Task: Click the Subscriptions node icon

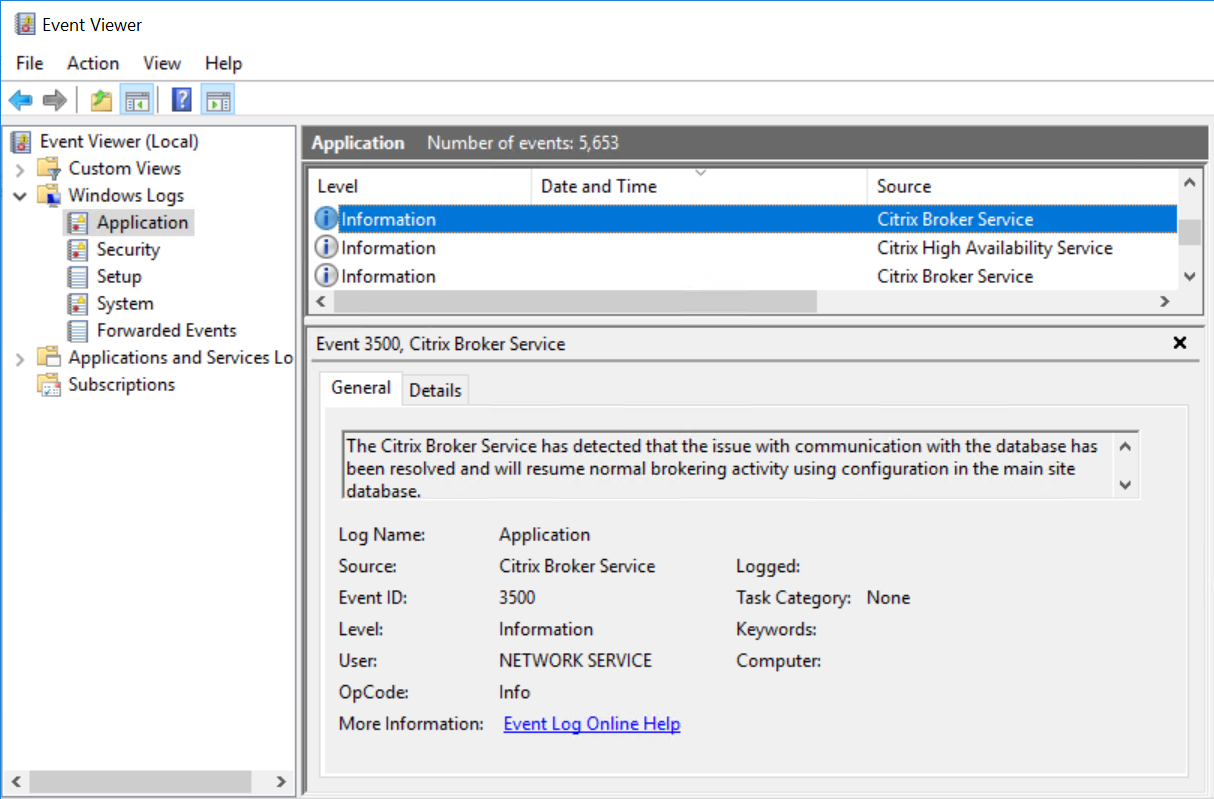Action: 48,385
